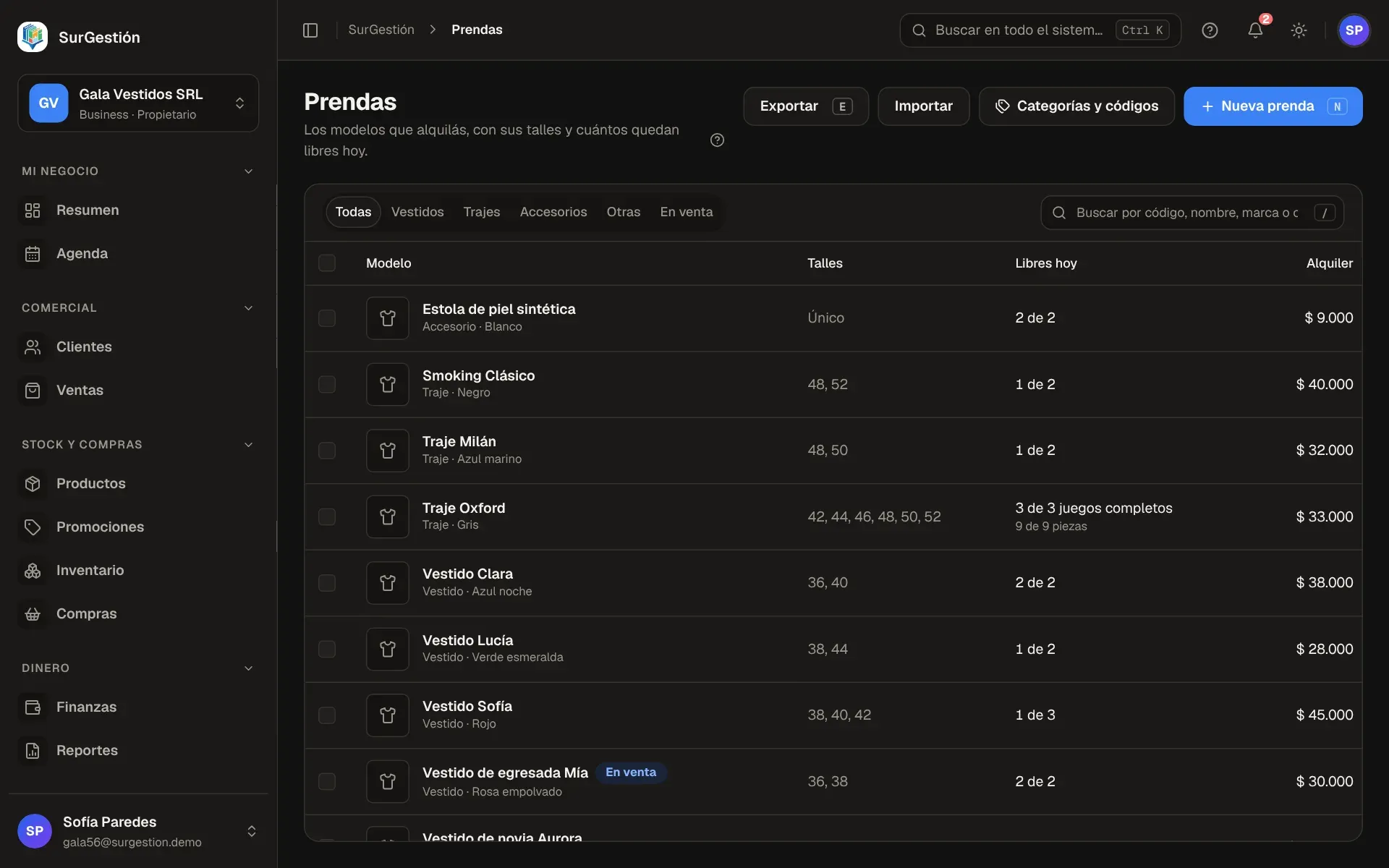Open the help circle icon in top bar
1389x868 pixels.
1210,30
